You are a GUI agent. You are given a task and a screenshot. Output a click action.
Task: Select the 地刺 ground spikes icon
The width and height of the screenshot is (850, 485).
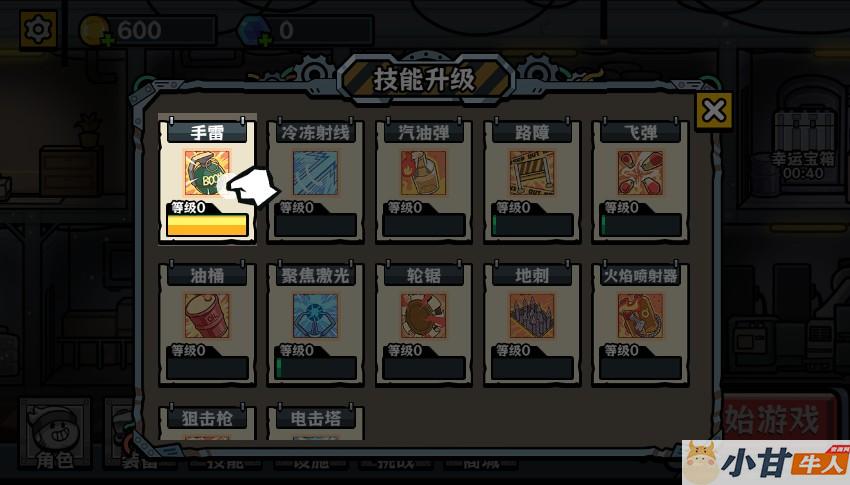(x=532, y=316)
